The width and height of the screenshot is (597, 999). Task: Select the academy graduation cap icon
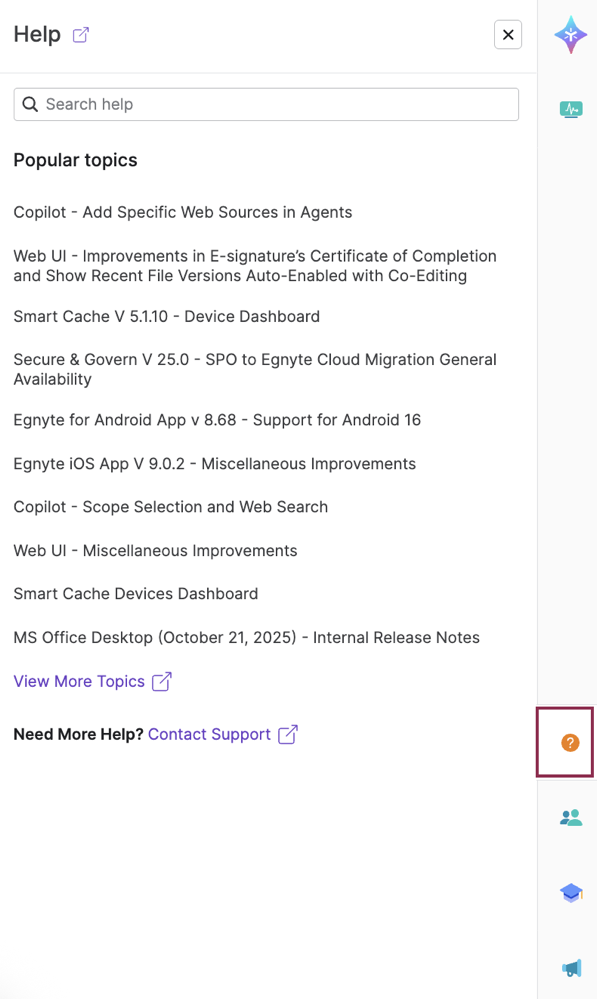point(570,892)
